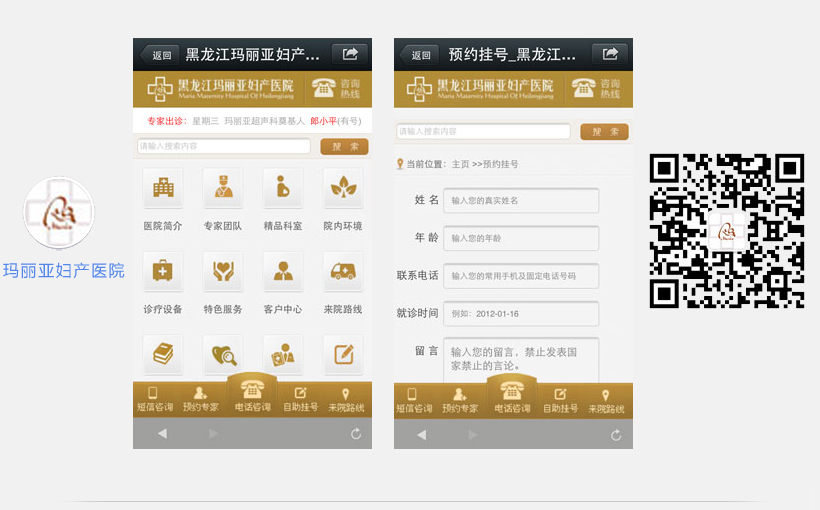Click the 搜索 button on the home screen

pyautogui.click(x=344, y=146)
